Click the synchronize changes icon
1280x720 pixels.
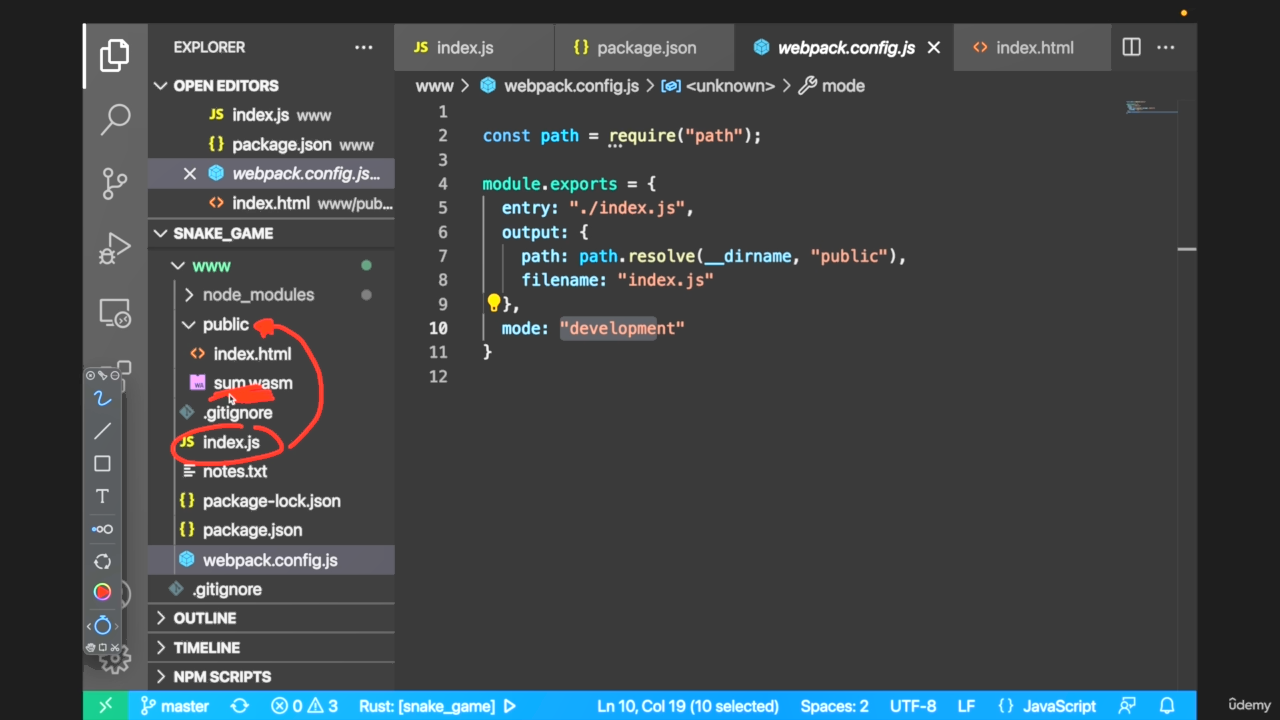point(239,706)
